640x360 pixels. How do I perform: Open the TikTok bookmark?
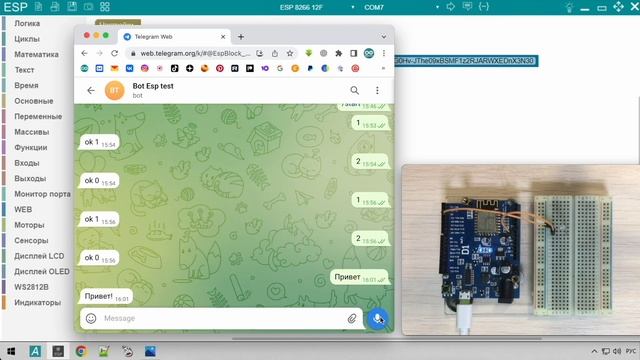click(x=174, y=69)
